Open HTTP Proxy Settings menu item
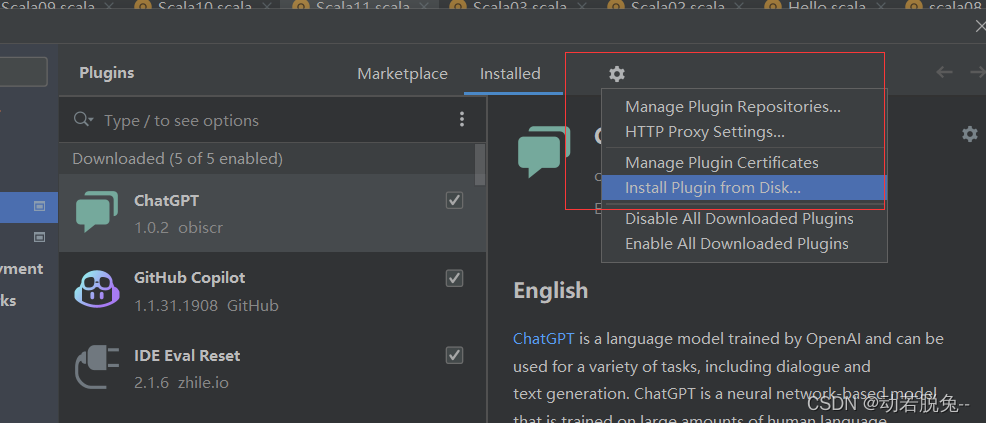986x423 pixels. (745, 132)
